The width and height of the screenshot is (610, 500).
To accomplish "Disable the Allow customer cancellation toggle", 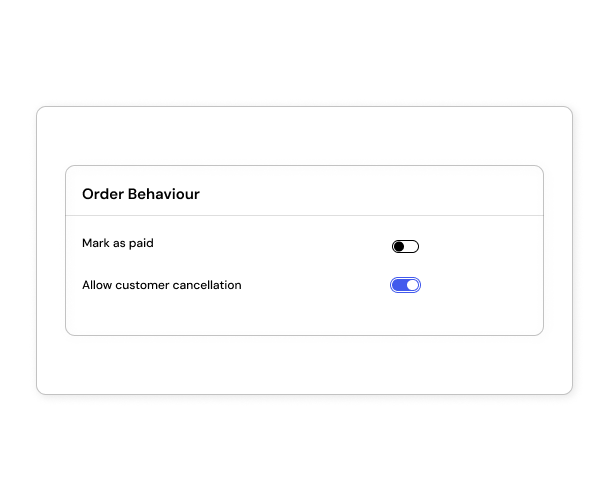I will [405, 285].
